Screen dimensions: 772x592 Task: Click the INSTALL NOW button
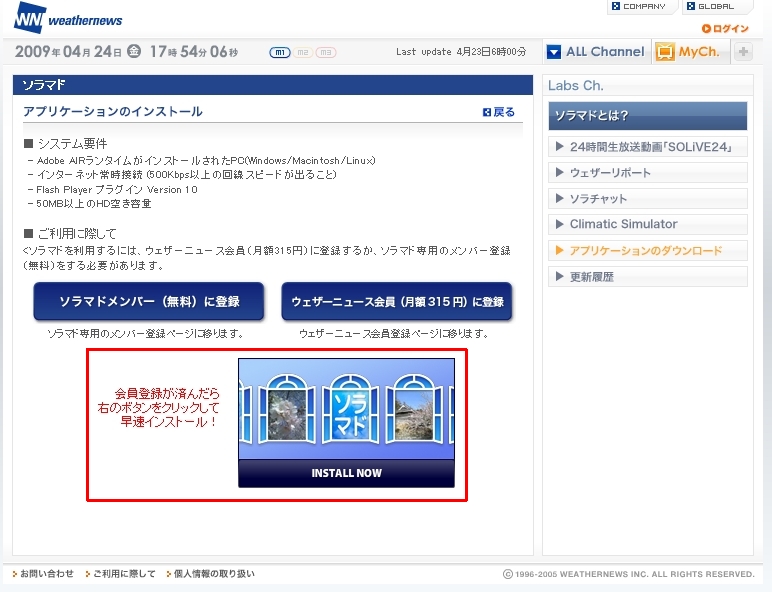pyautogui.click(x=346, y=473)
